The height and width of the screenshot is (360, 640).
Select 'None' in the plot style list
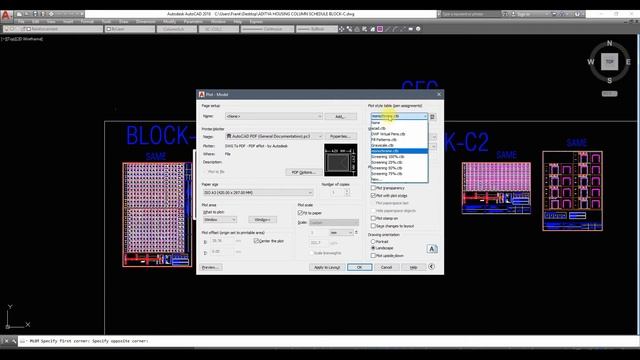pyautogui.click(x=399, y=122)
